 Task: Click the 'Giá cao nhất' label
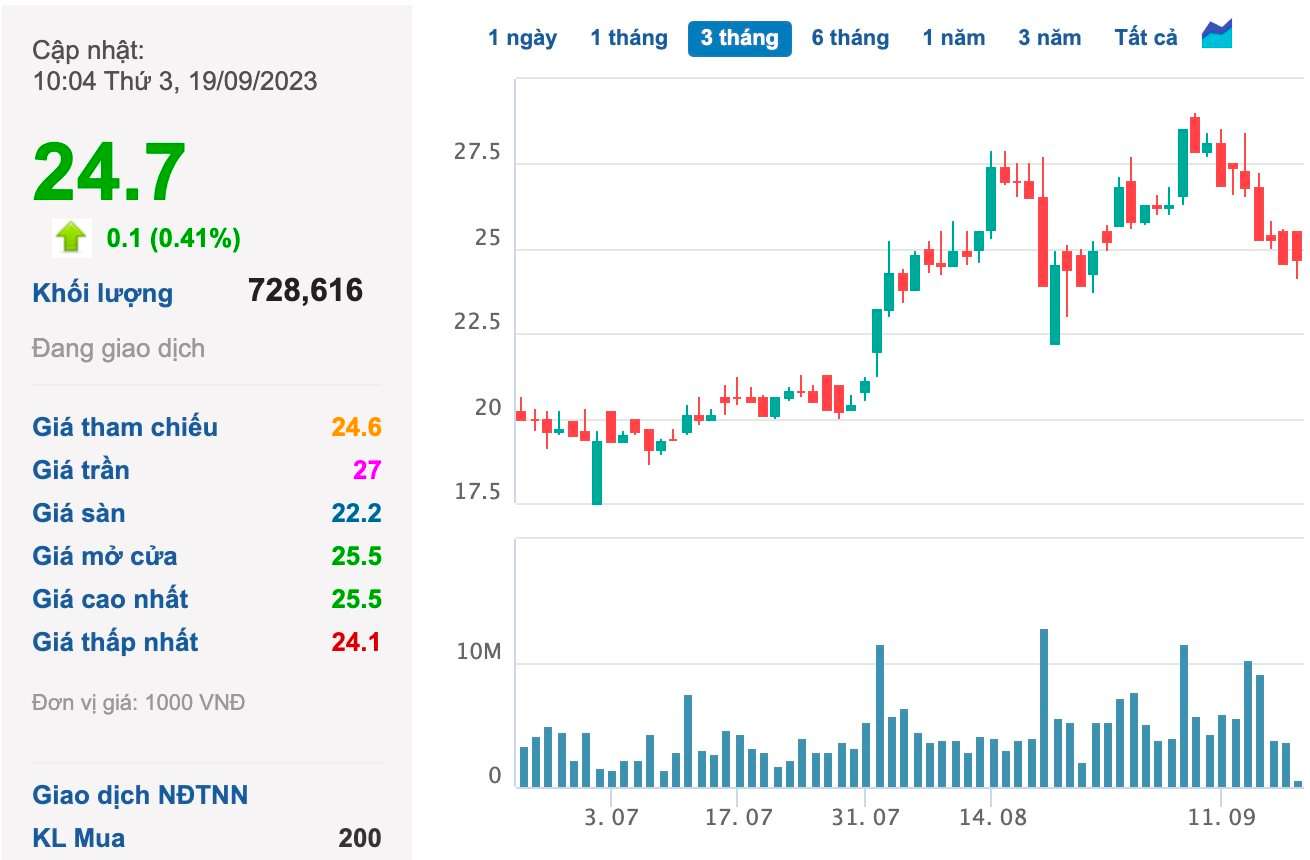click(110, 599)
